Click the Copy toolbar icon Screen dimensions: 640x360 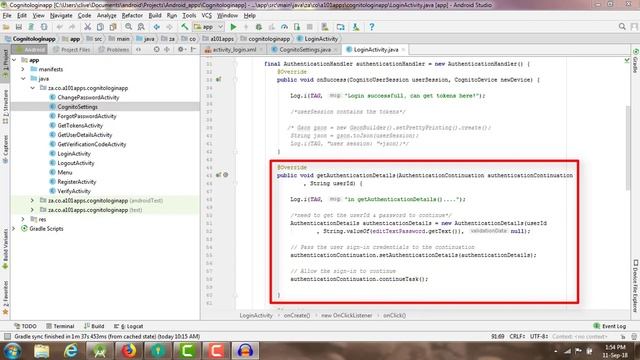coord(100,27)
